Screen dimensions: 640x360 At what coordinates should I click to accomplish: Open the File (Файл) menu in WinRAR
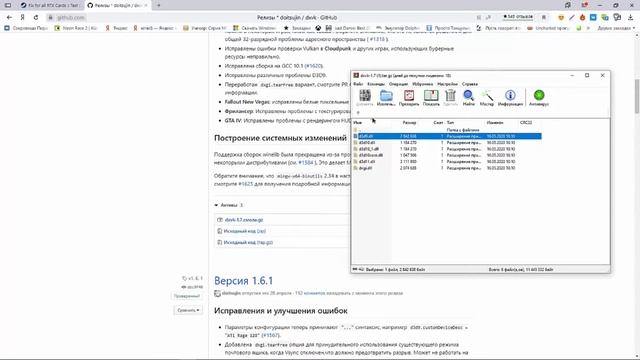click(x=358, y=84)
